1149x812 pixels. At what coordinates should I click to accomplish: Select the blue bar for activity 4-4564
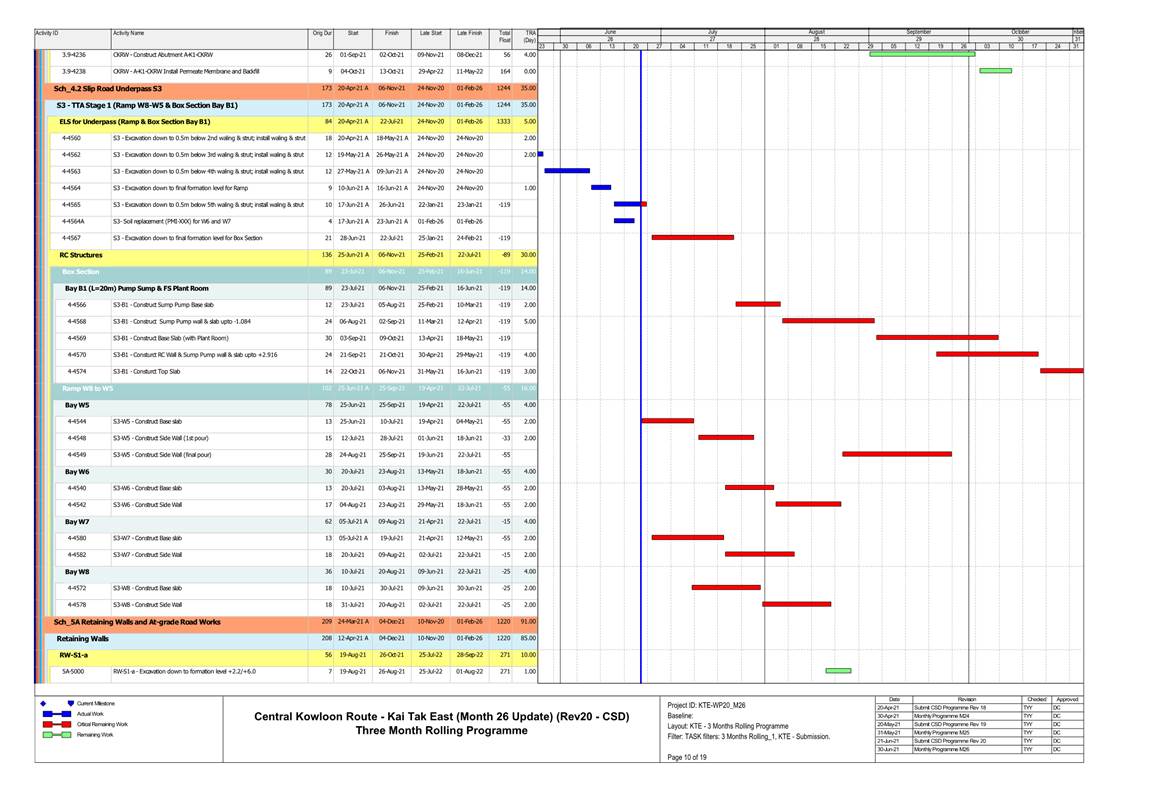click(601, 188)
